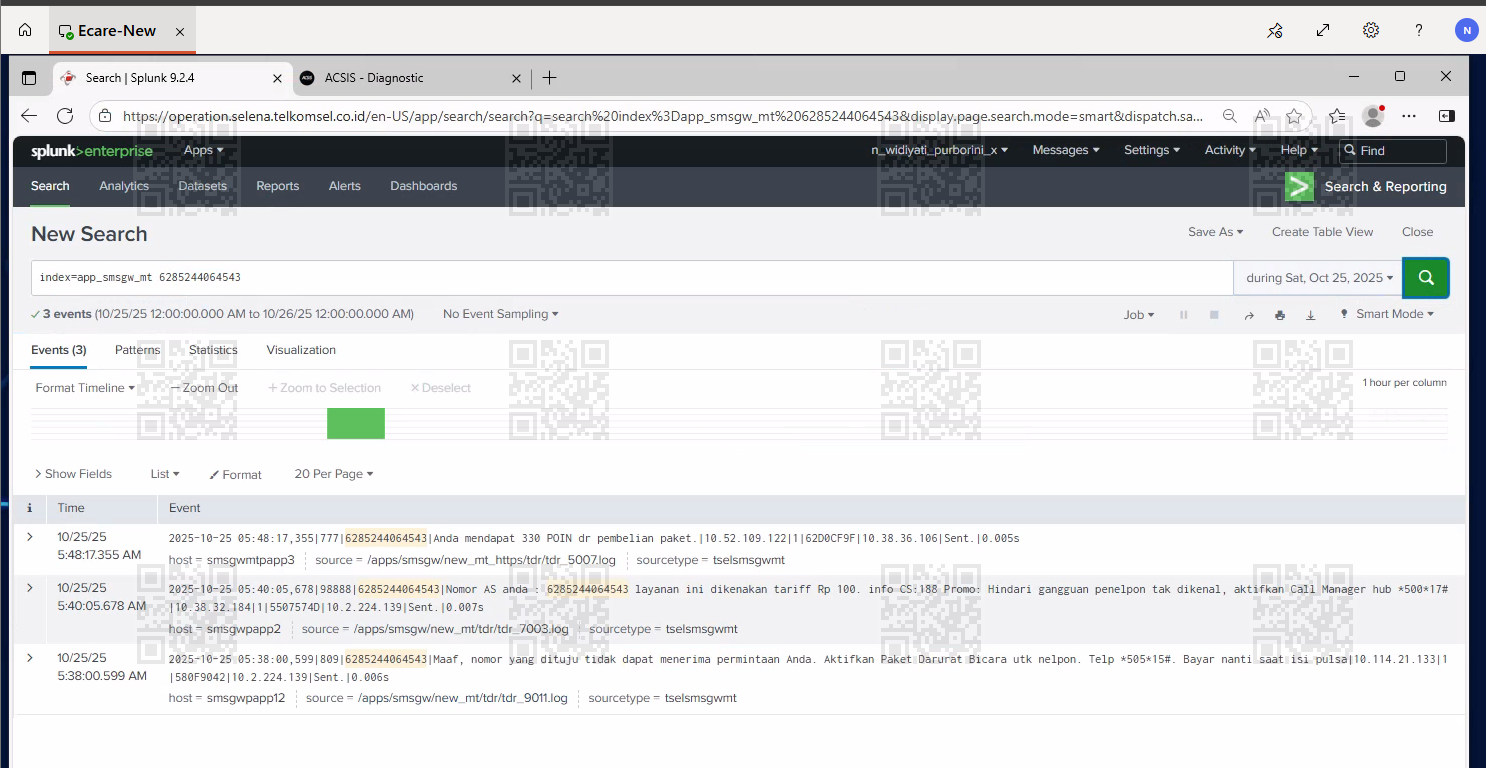Viewport: 1486px width, 768px height.
Task: Toggle the browser sidebar icon
Action: 1447,116
